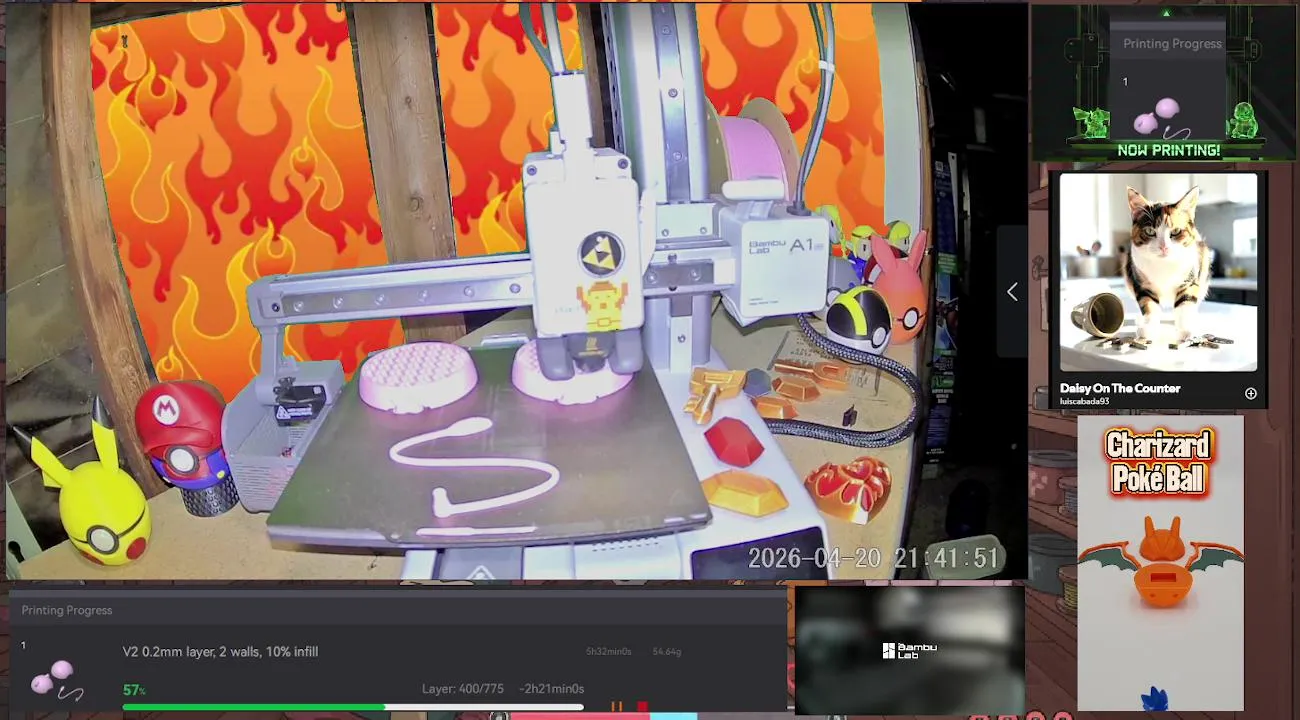1300x720 pixels.
Task: Click the top-right Printing Progress widget thumbnail
Action: [1160, 117]
